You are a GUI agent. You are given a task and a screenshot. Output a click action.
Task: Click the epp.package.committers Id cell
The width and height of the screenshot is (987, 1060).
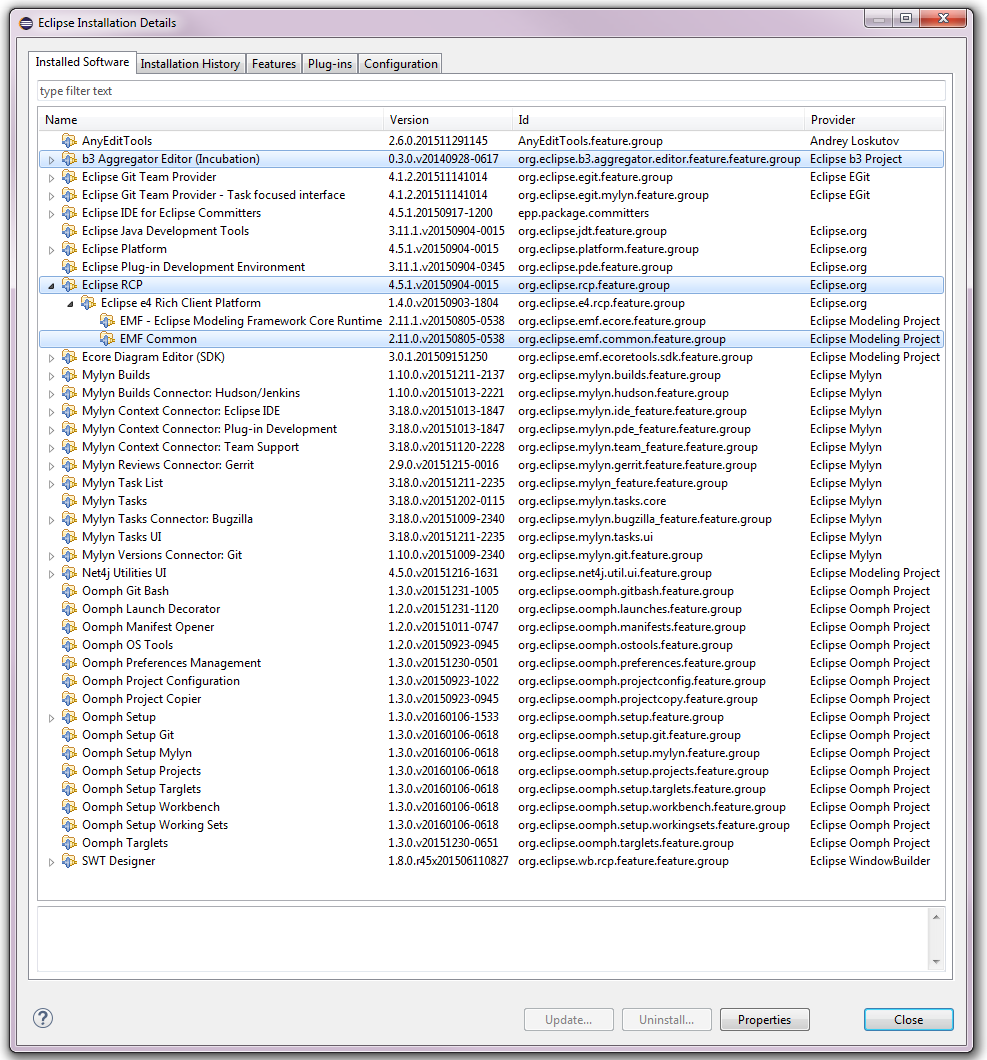pyautogui.click(x=583, y=213)
